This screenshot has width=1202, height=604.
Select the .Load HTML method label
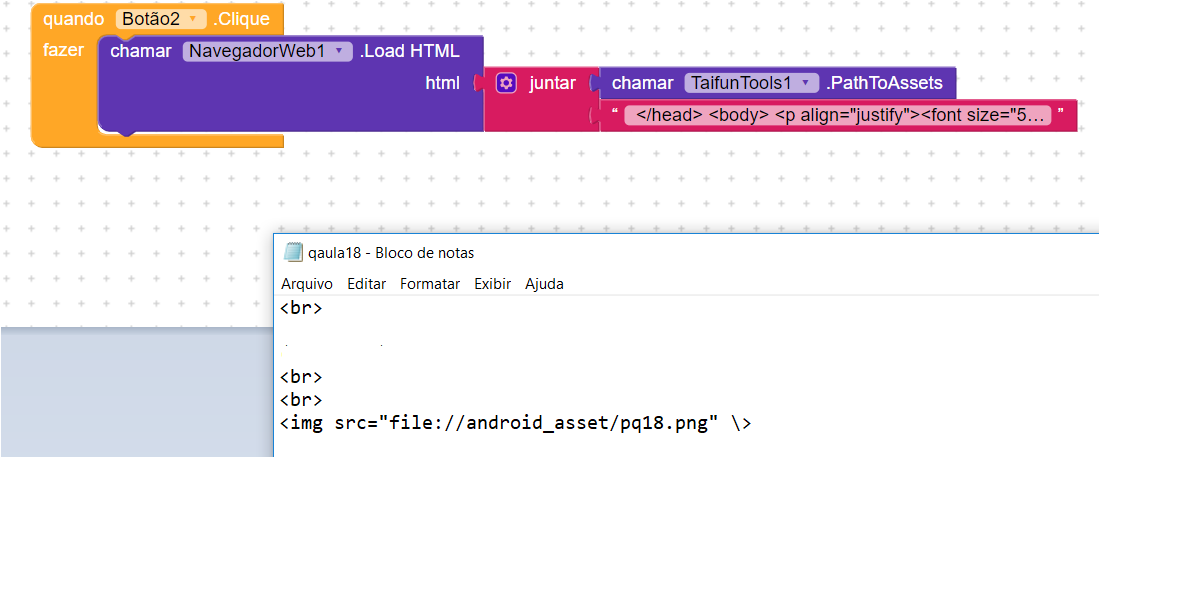(410, 51)
